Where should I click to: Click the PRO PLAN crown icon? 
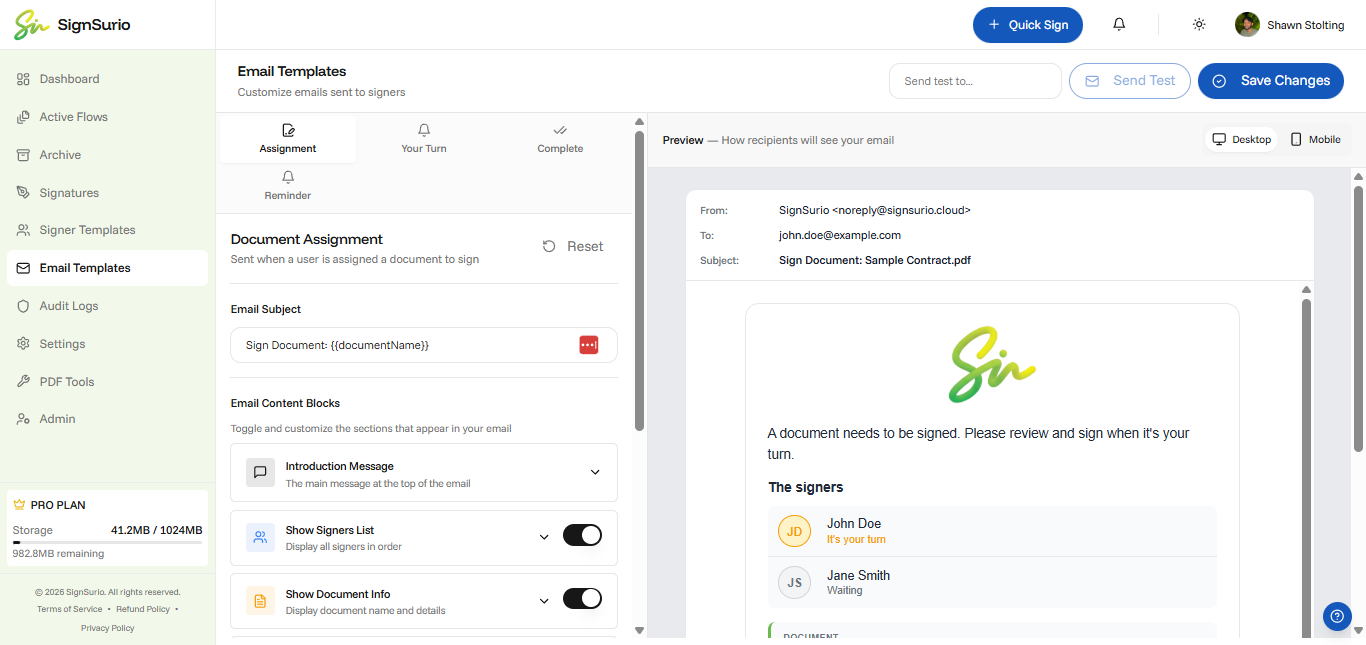19,505
